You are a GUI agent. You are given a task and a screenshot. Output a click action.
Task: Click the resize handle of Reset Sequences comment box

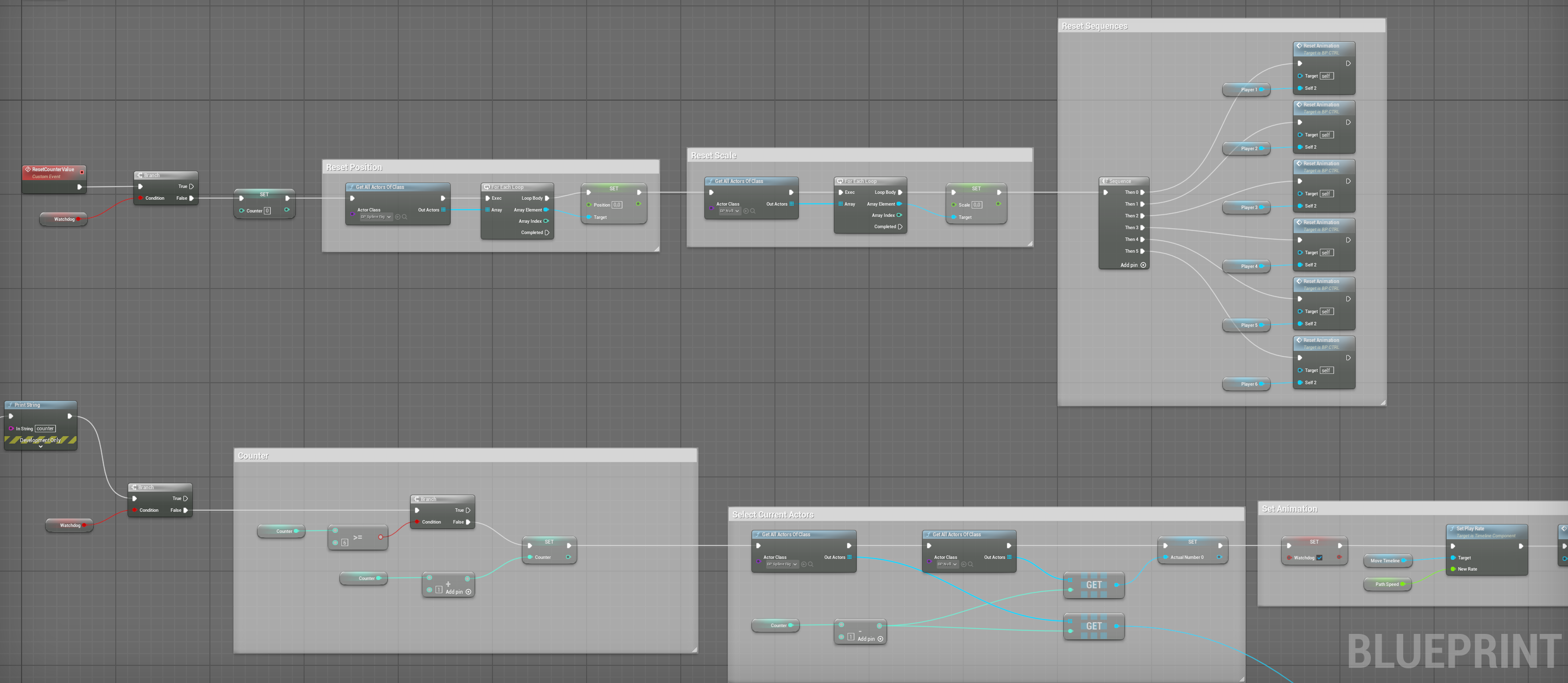click(x=1382, y=402)
